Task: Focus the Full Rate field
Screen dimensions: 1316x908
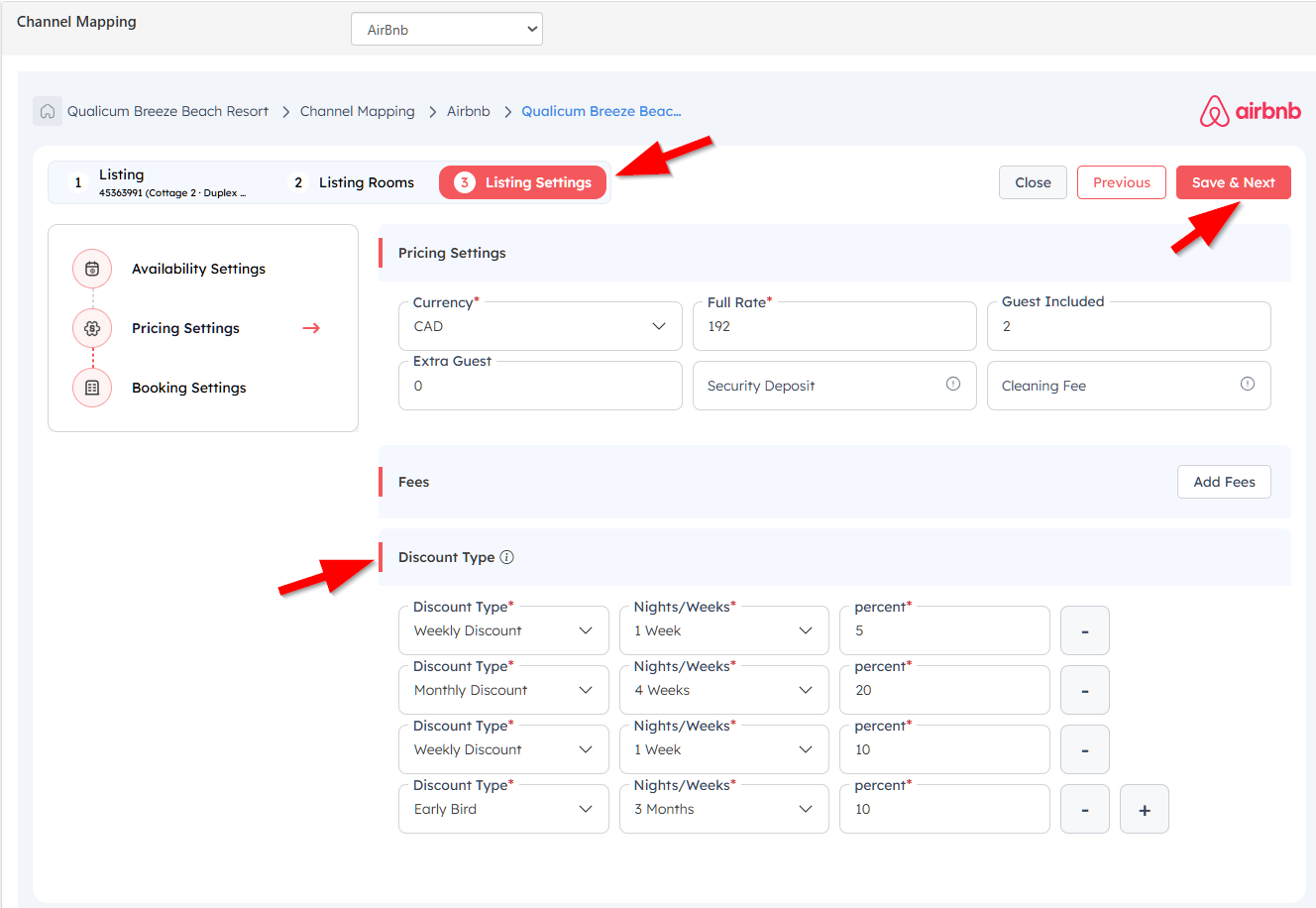Action: pos(834,326)
